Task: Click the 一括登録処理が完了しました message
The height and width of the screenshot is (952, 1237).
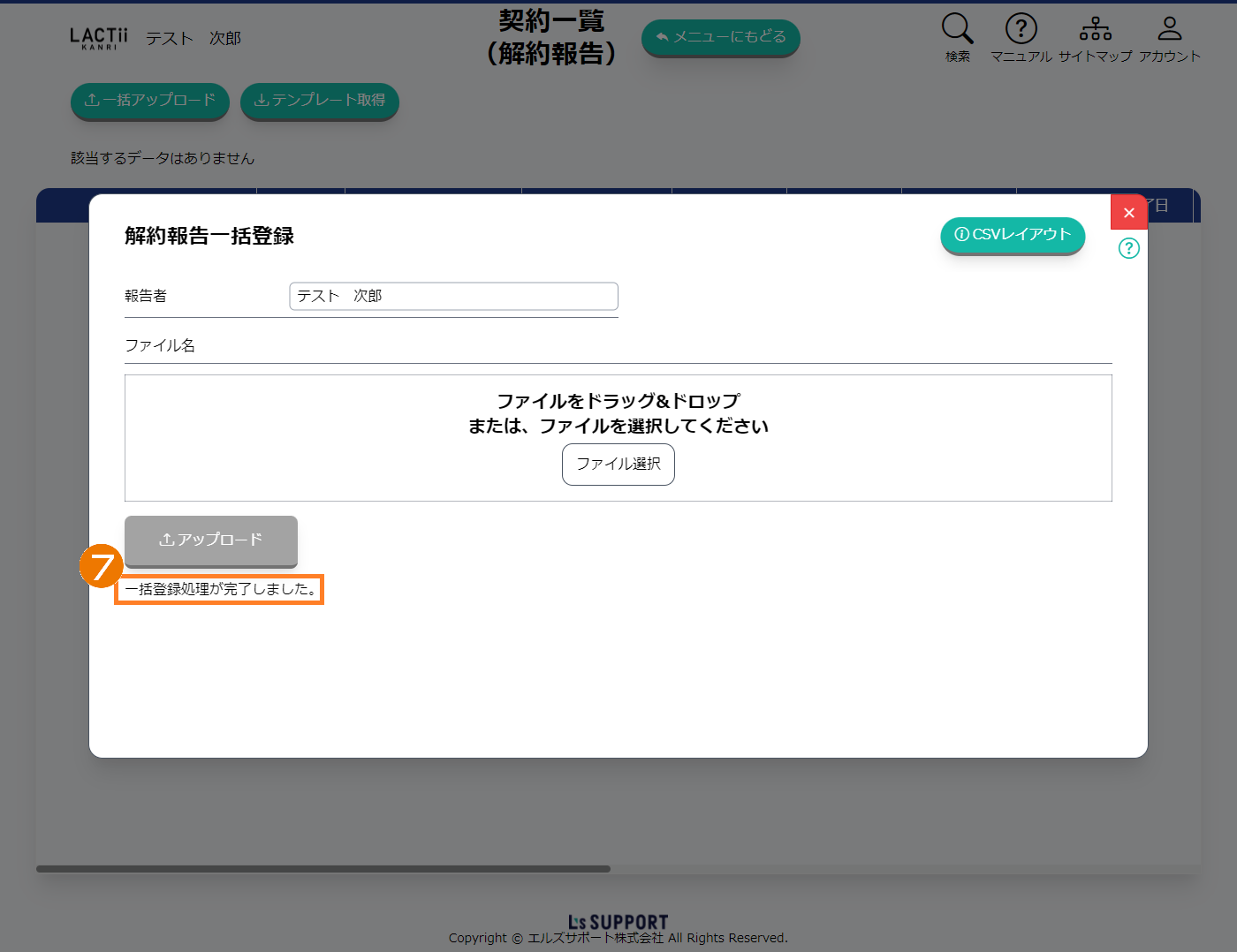Action: pyautogui.click(x=220, y=589)
